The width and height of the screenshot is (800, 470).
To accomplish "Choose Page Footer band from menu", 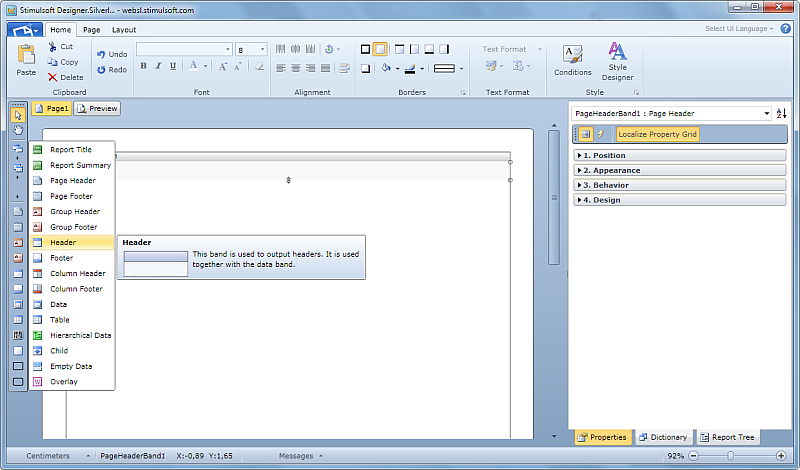I will pyautogui.click(x=72, y=196).
